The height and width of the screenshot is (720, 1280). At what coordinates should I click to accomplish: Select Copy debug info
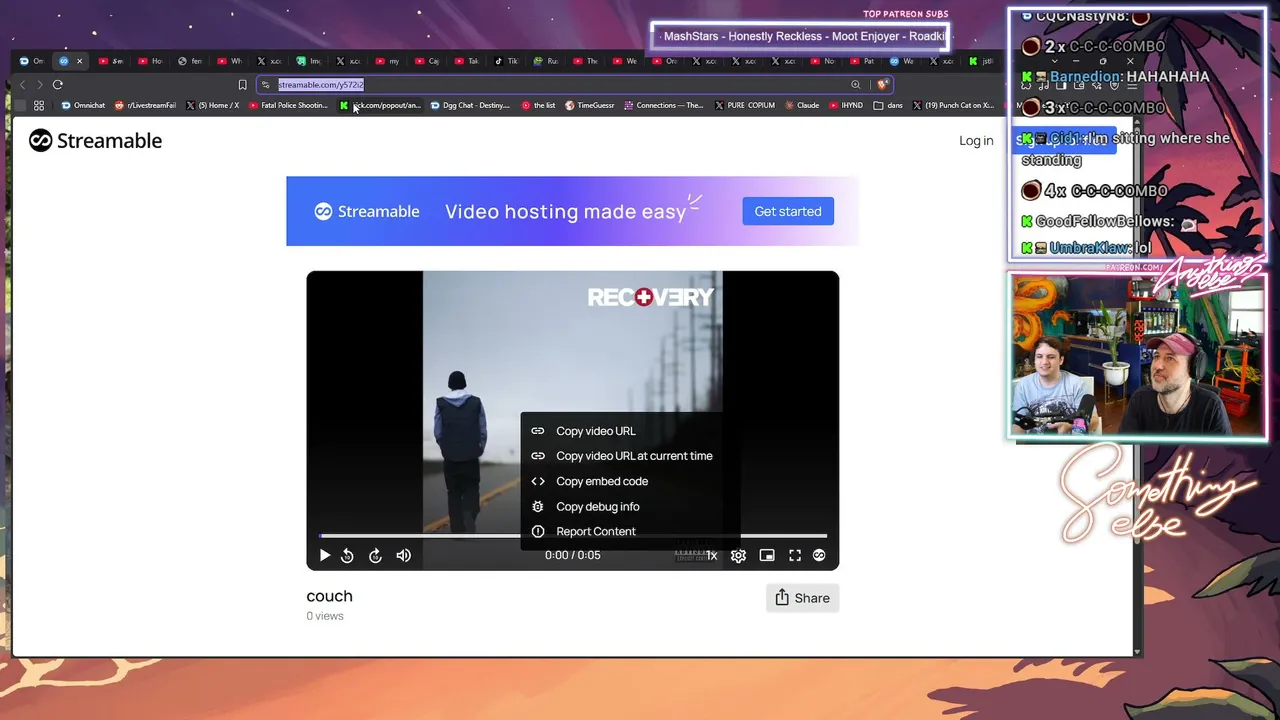click(630, 506)
